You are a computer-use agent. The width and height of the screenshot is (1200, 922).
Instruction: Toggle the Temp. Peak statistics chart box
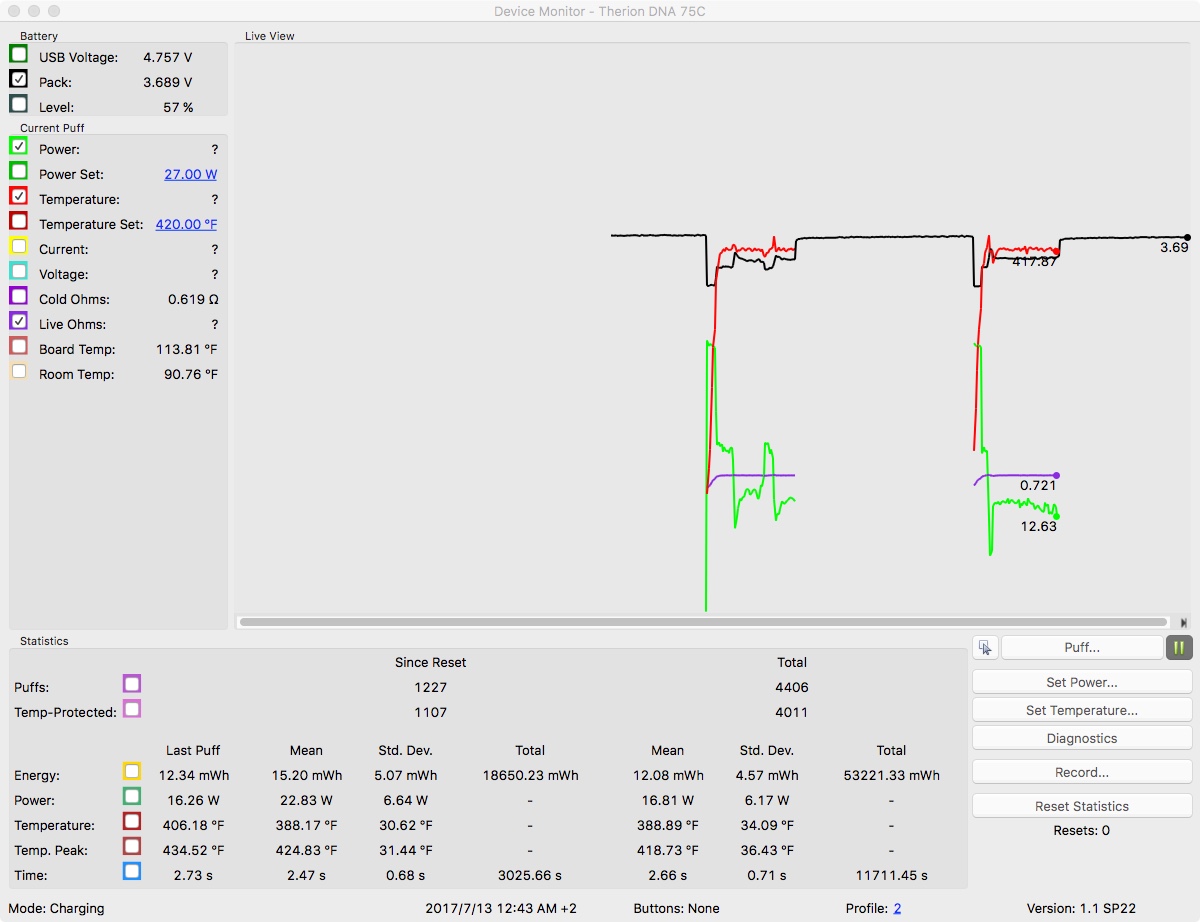131,846
